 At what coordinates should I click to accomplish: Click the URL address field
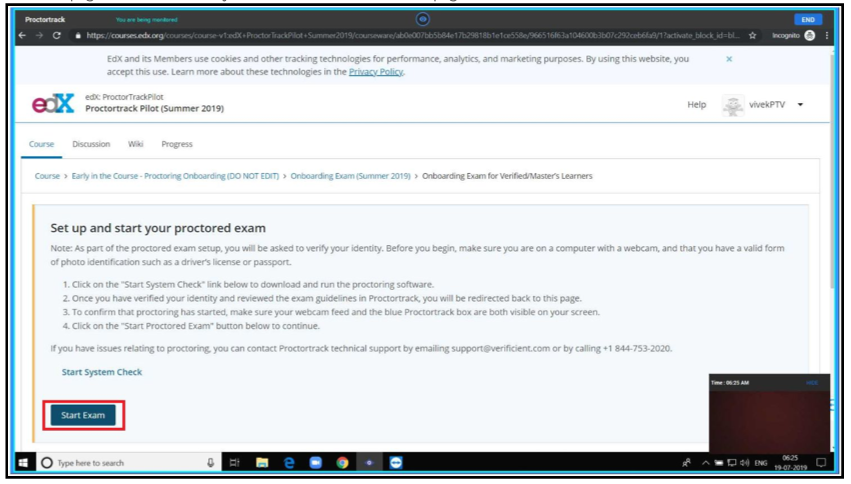(x=412, y=35)
